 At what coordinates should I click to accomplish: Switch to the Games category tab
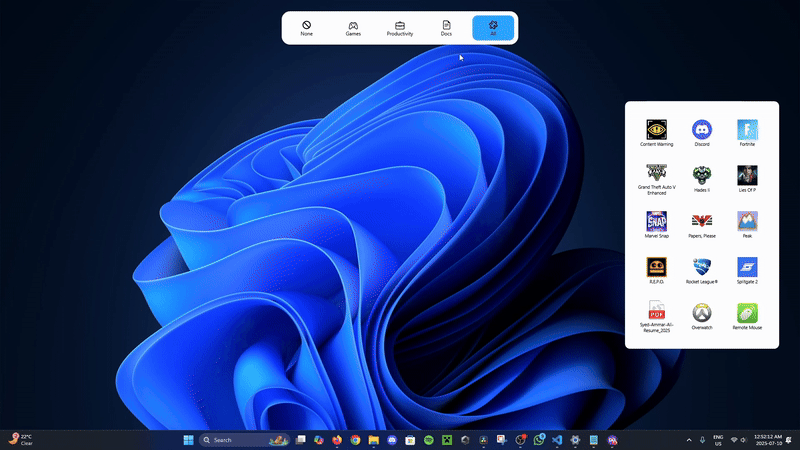353,28
